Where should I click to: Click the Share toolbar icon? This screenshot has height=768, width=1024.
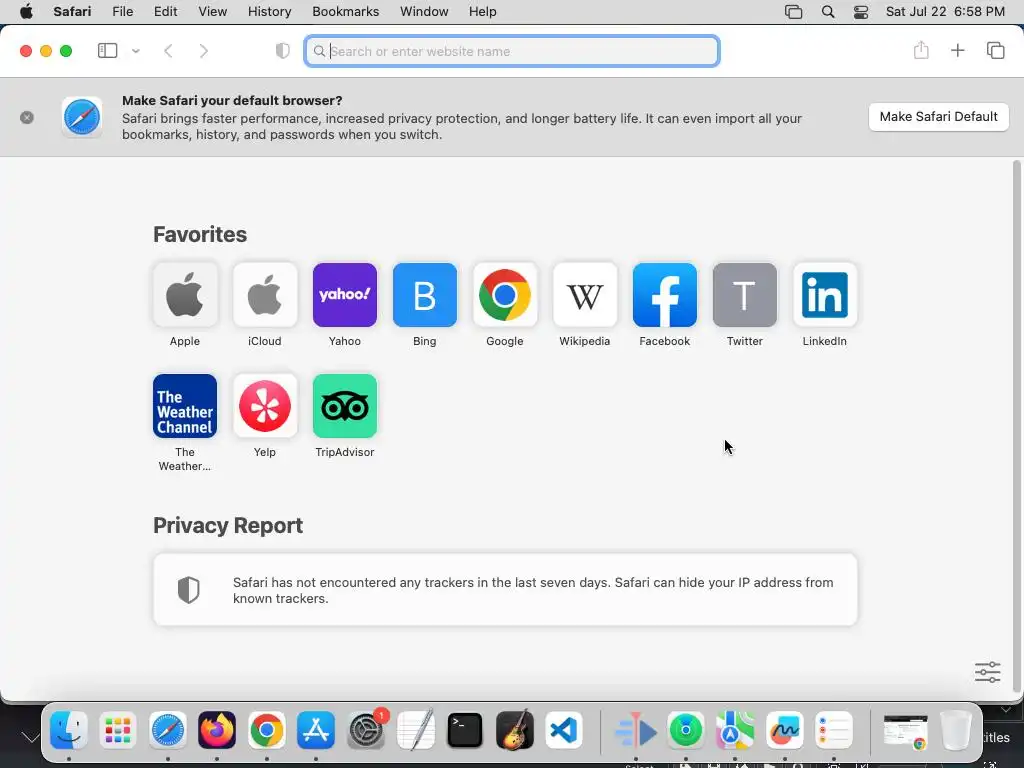pyautogui.click(x=921, y=50)
